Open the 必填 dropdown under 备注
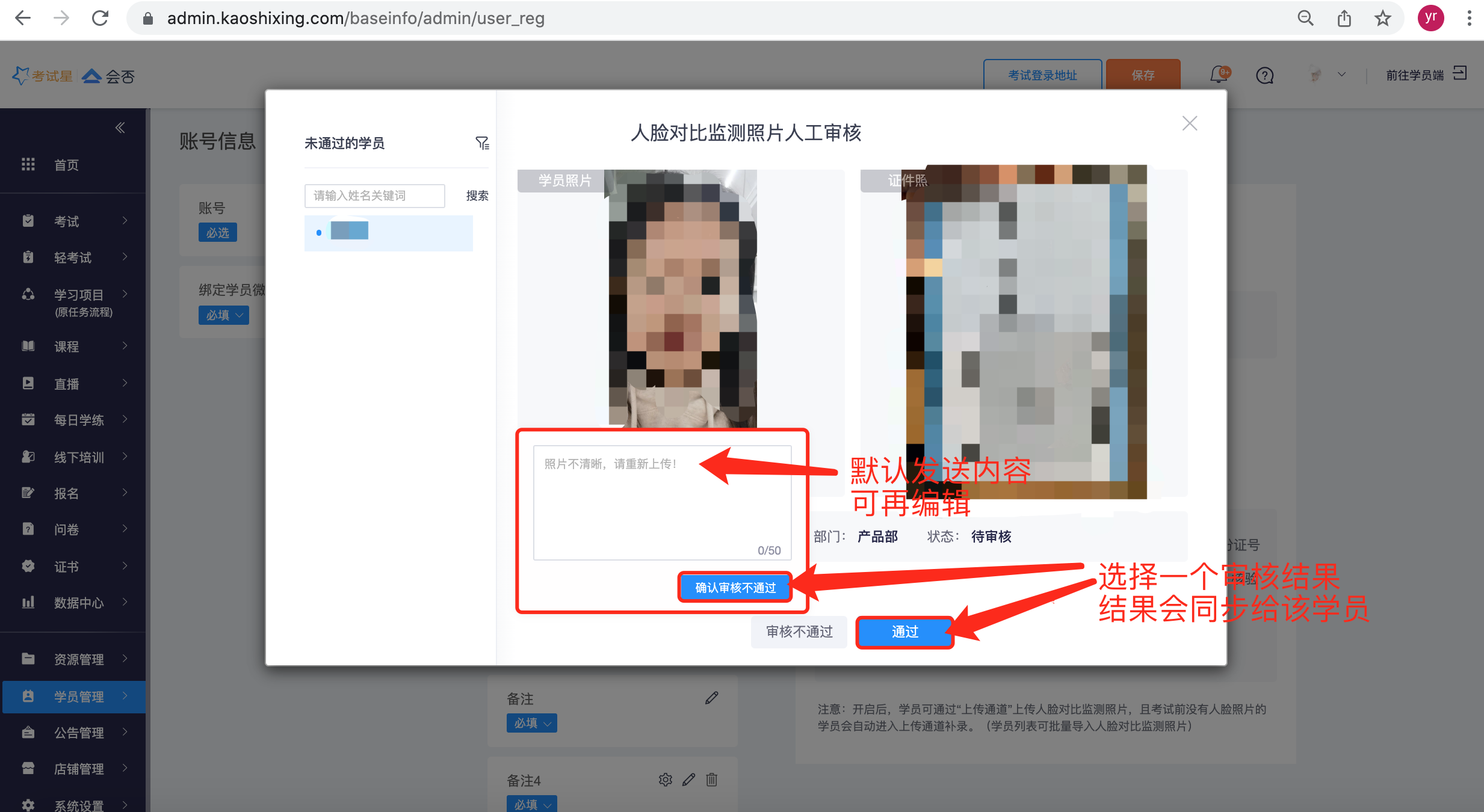 pos(531,723)
